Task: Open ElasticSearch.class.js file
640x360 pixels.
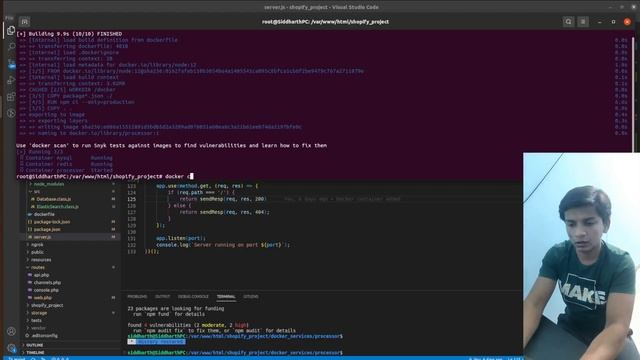Action: (x=58, y=207)
